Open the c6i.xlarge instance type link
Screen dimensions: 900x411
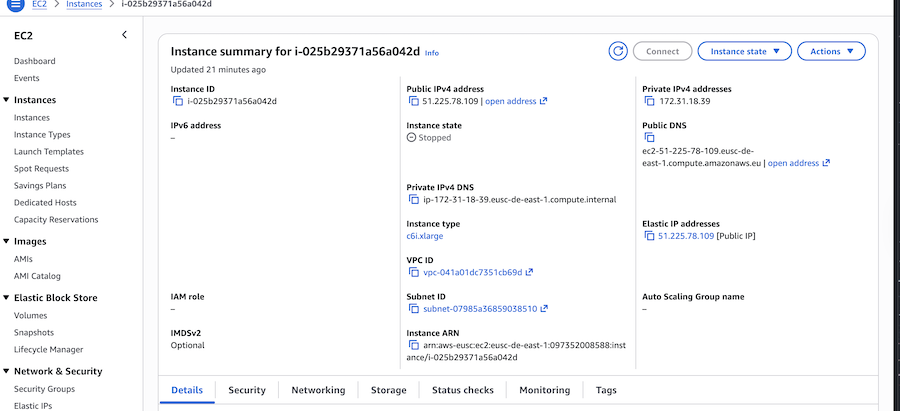pyautogui.click(x=425, y=236)
